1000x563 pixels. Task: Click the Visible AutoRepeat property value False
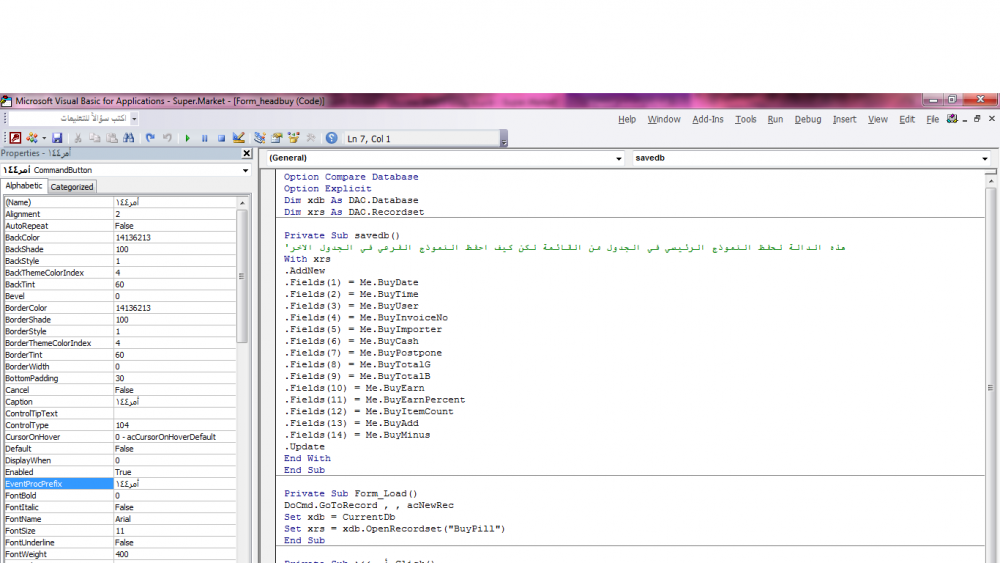[x=175, y=226]
